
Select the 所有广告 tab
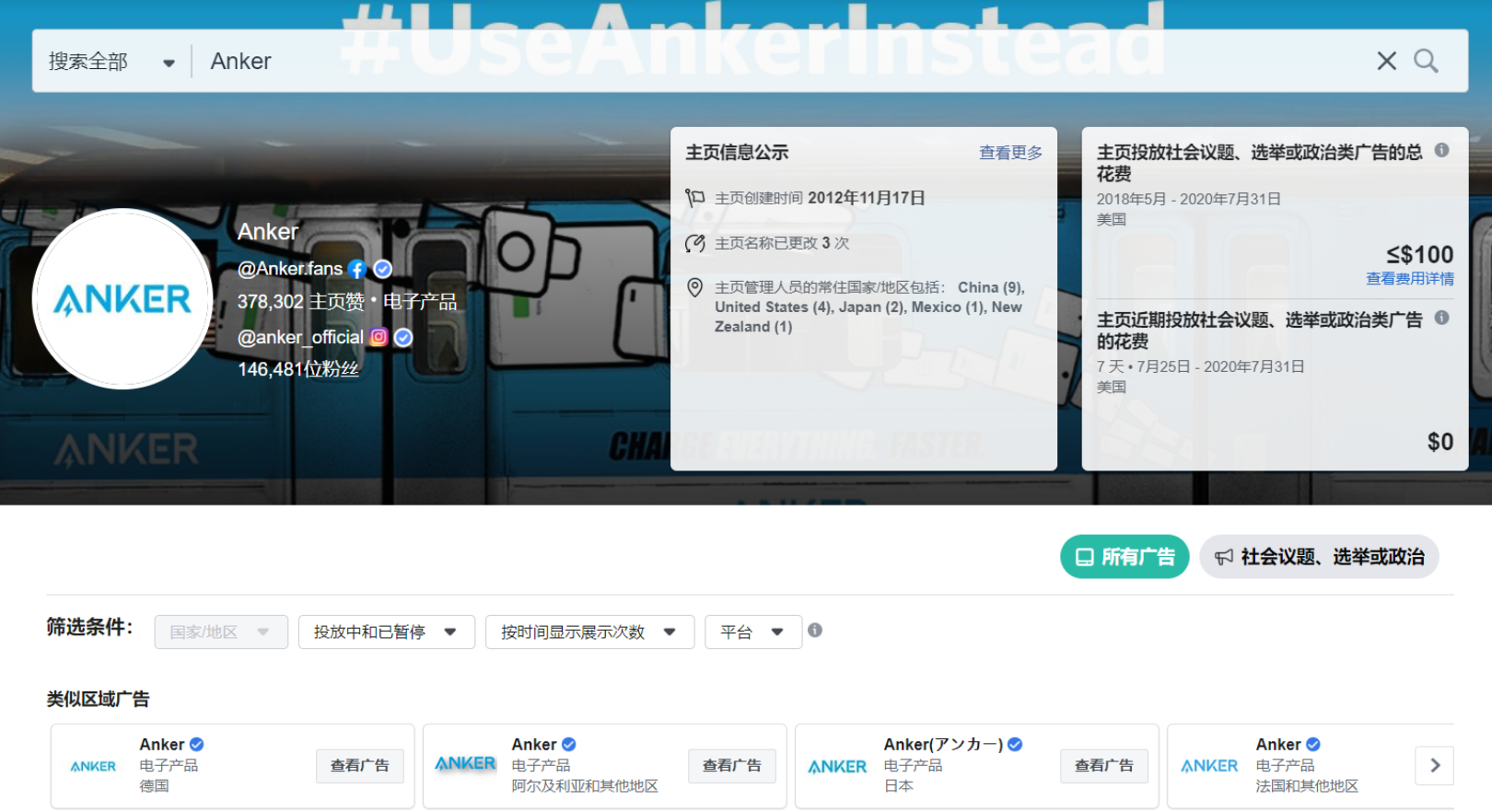pos(1125,557)
